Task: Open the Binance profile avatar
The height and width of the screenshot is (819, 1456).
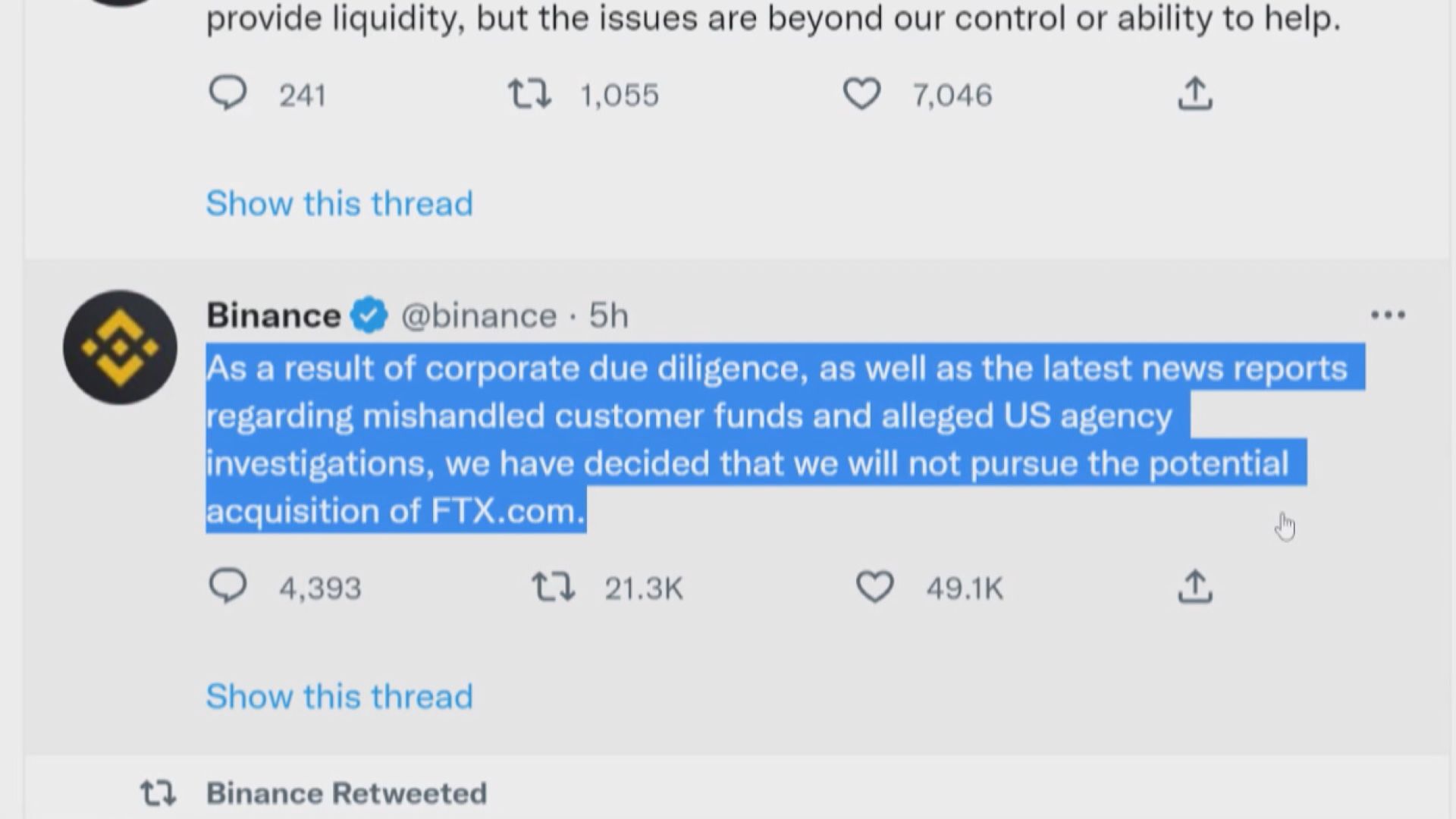Action: click(120, 347)
